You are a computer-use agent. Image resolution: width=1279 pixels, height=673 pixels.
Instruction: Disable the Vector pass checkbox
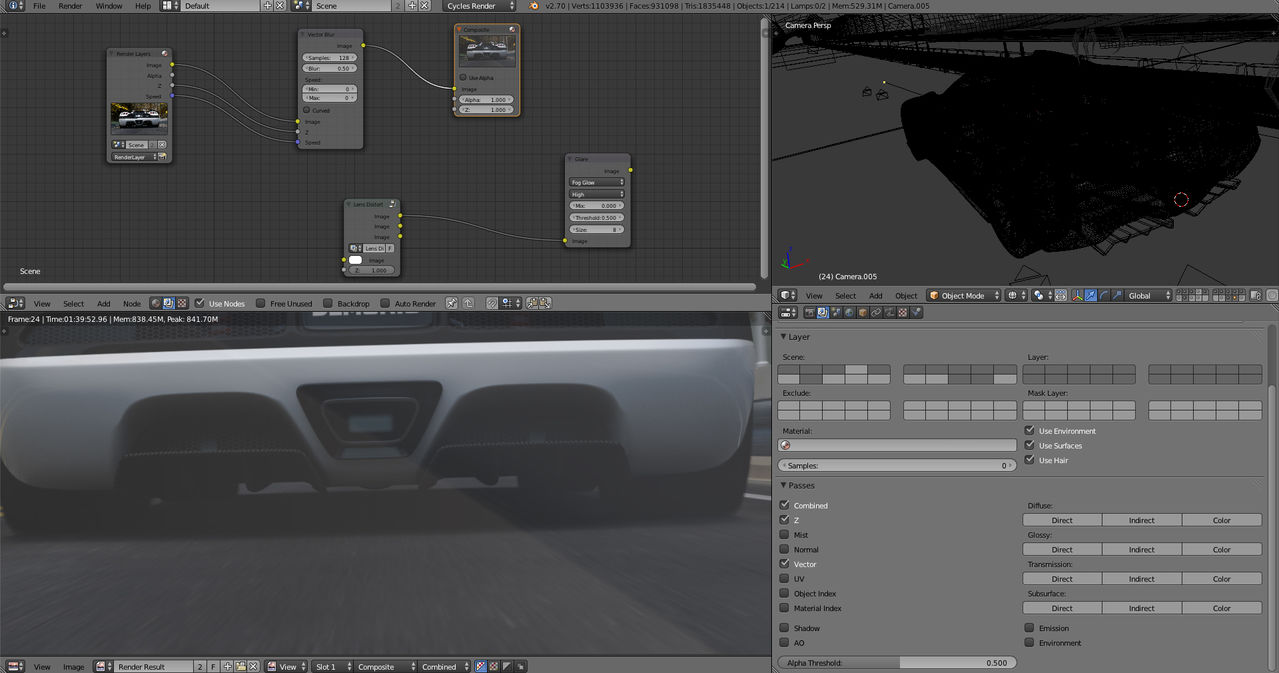click(785, 564)
